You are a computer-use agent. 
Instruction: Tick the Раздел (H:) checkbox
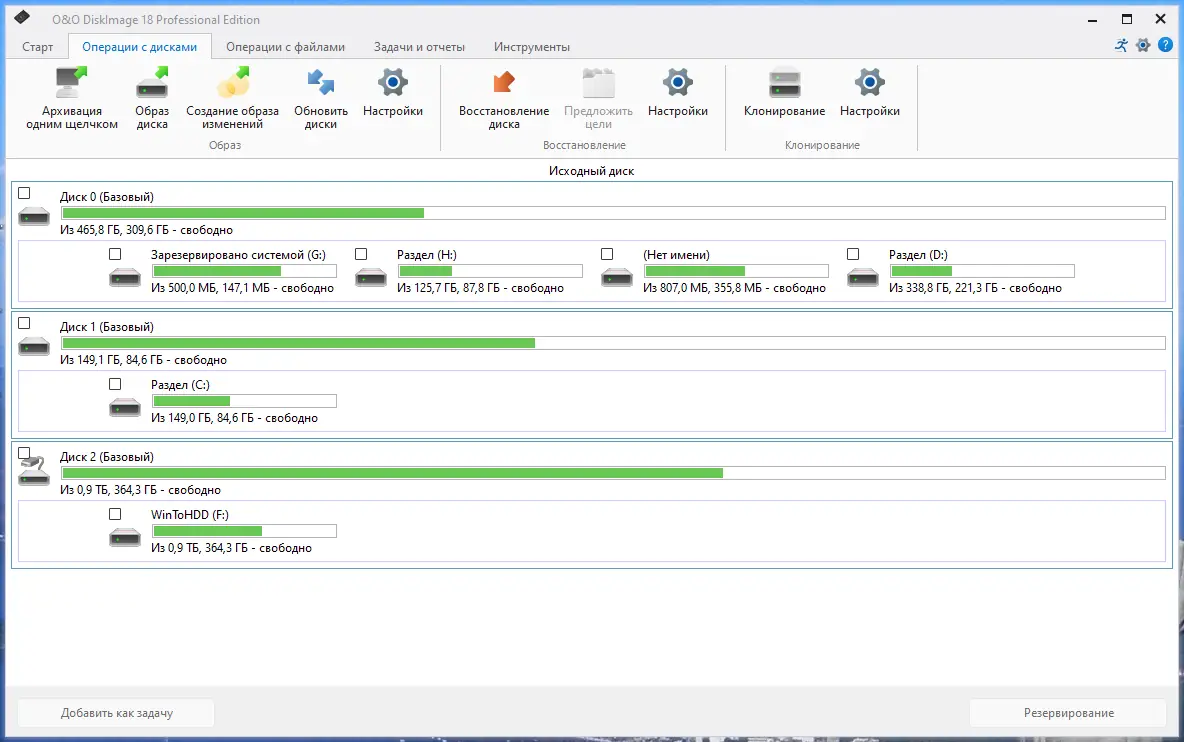pos(361,254)
